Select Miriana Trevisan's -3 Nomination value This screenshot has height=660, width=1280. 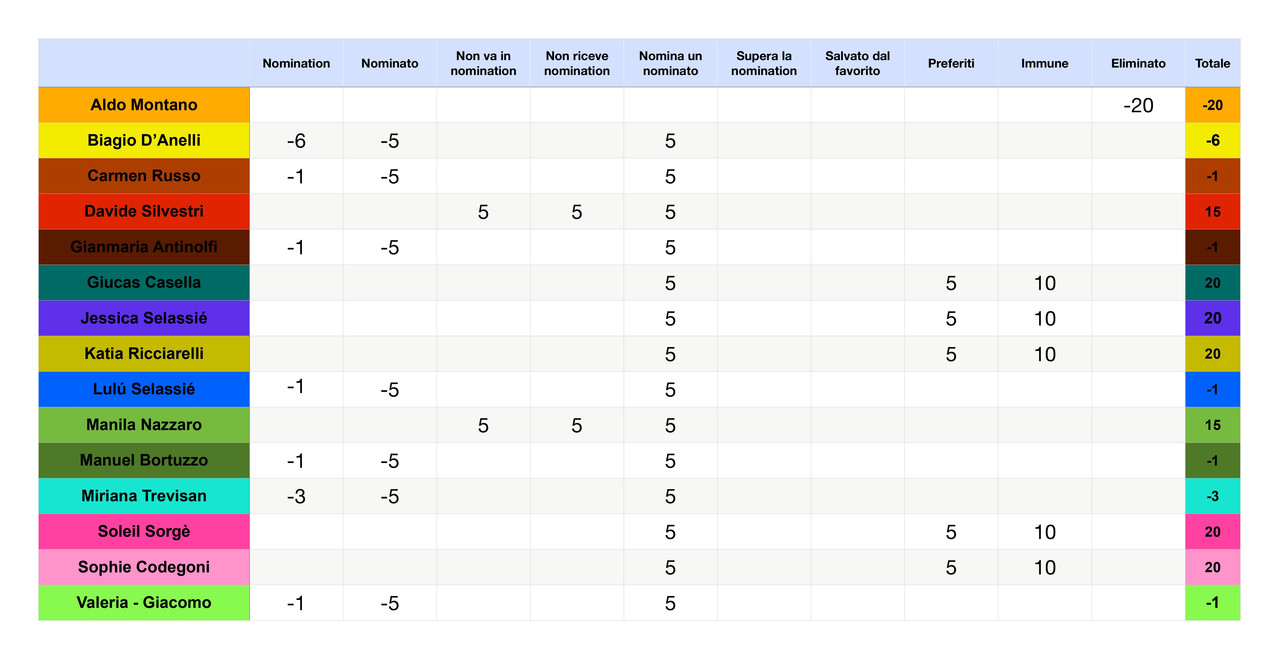pyautogui.click(x=296, y=496)
